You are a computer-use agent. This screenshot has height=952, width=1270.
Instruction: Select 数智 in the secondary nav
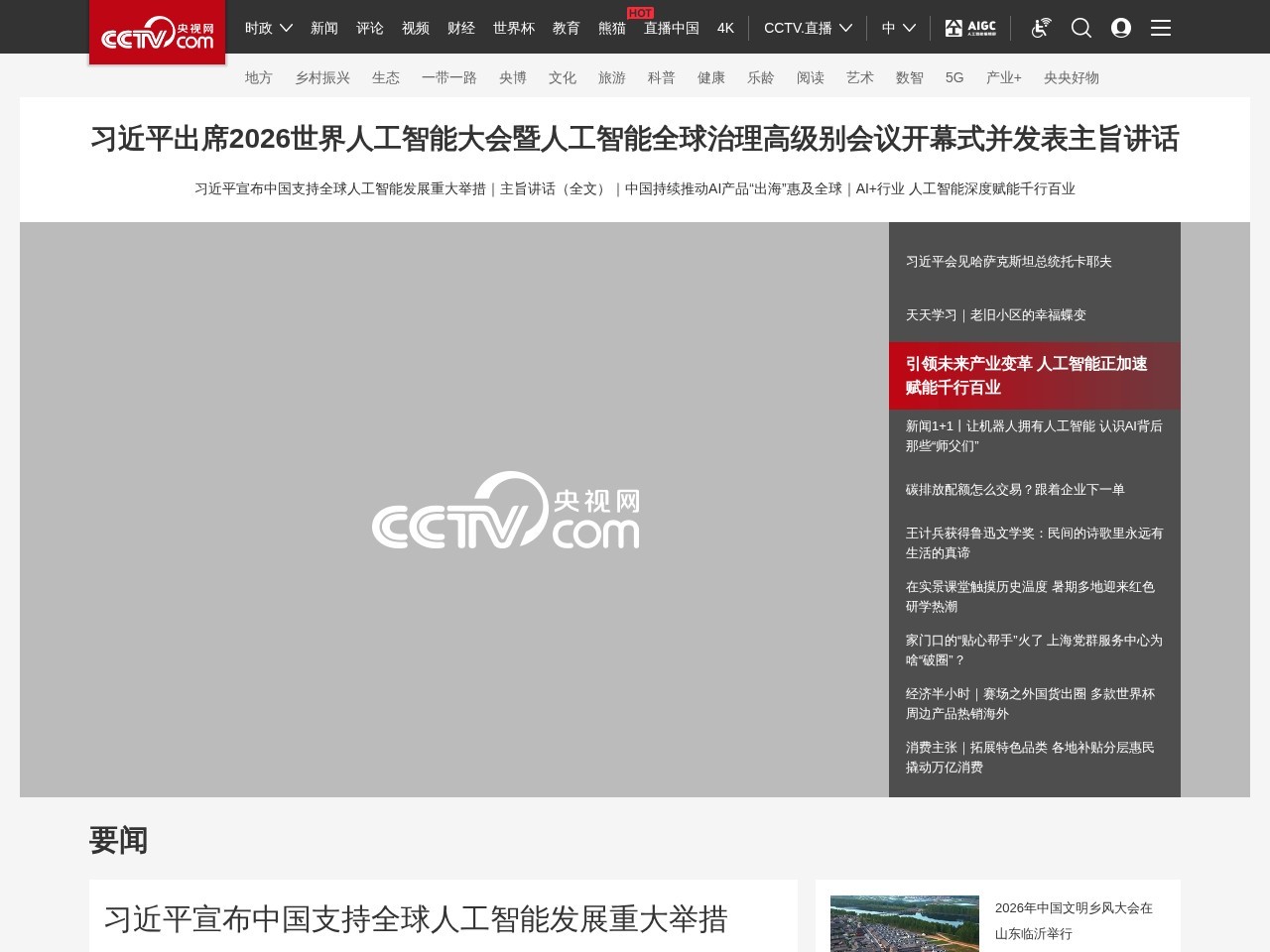tap(910, 77)
